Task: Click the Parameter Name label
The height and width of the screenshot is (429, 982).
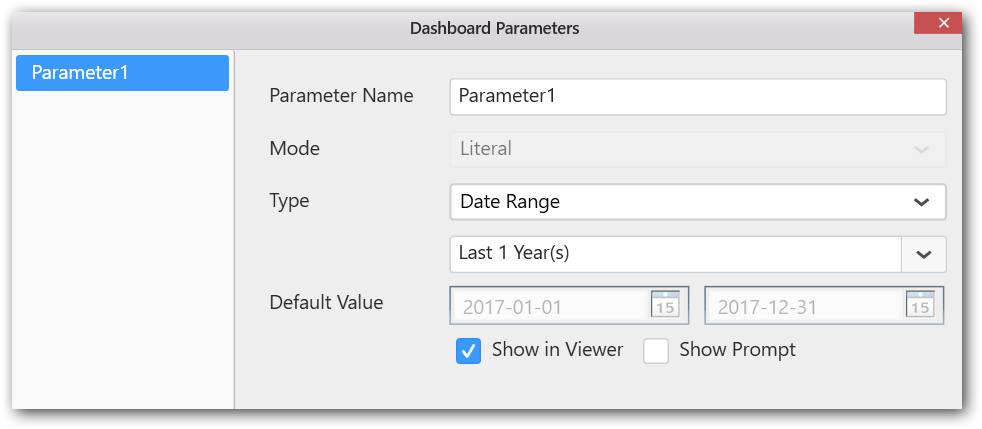Action: [341, 96]
